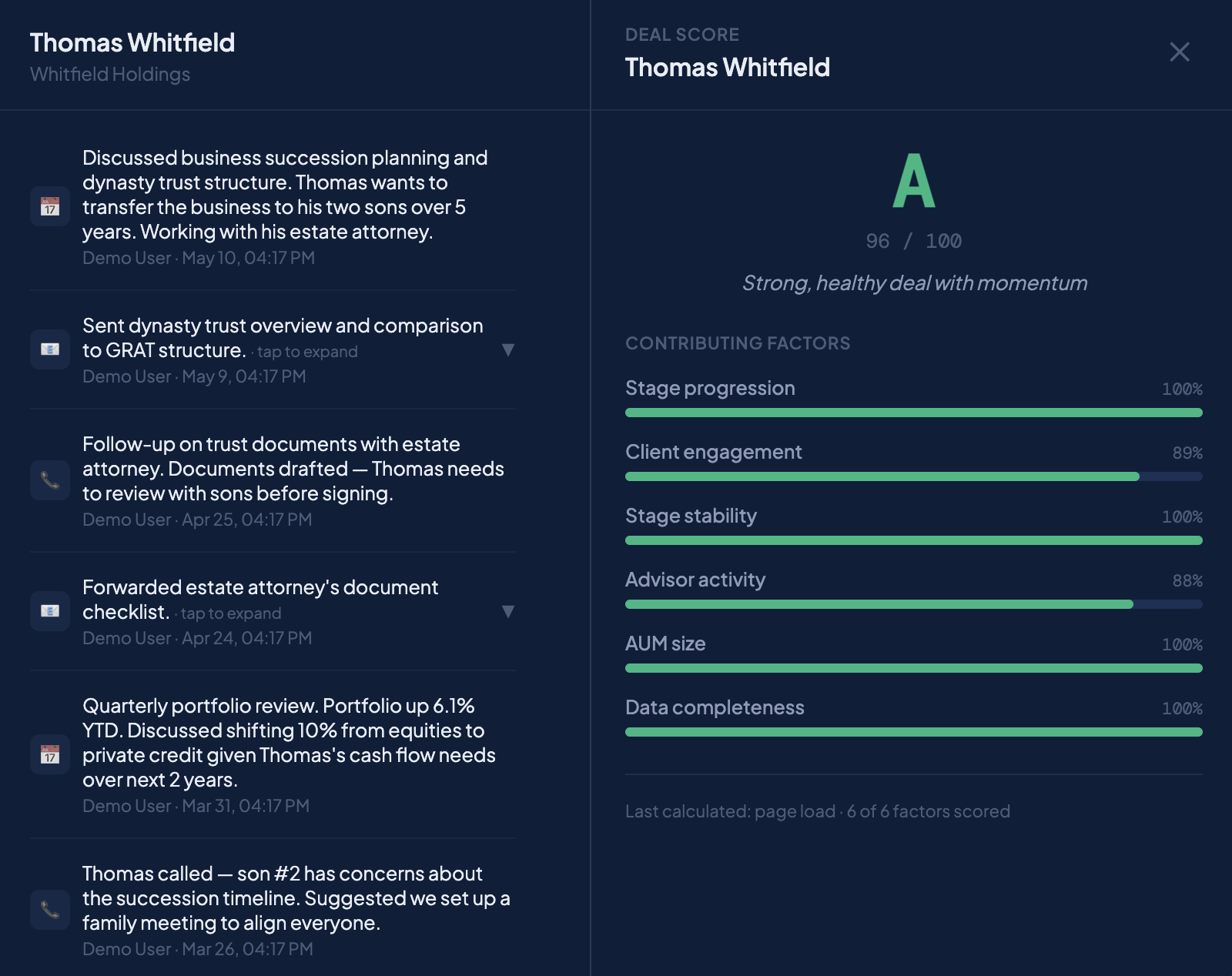Click Whitfield Holdings company name
The height and width of the screenshot is (976, 1232).
coord(110,75)
